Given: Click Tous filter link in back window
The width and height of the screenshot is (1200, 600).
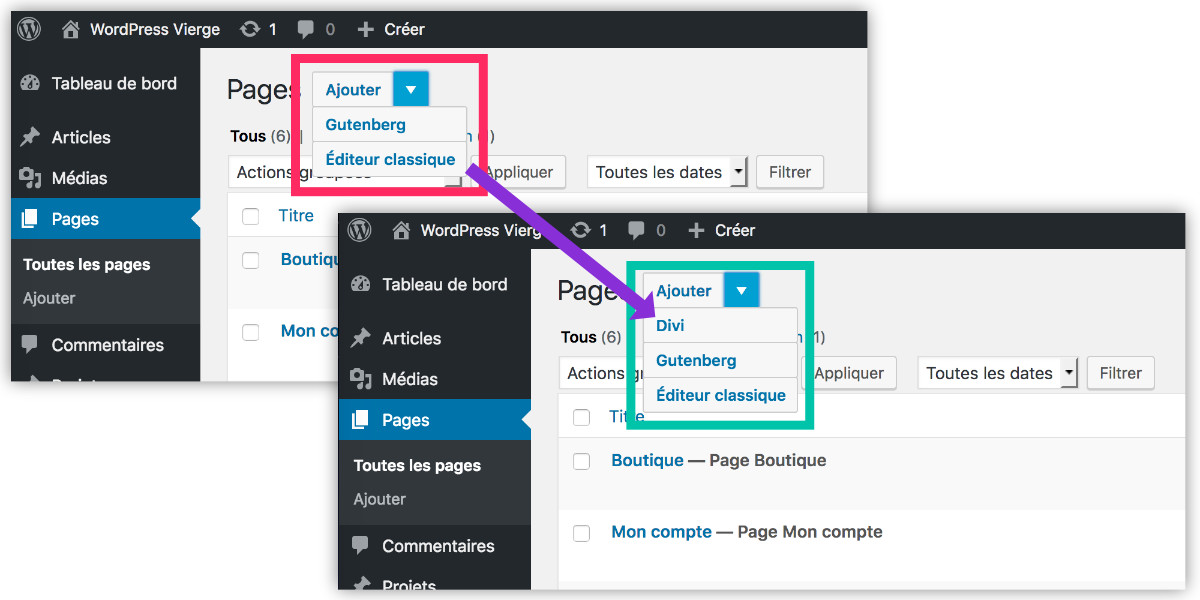Looking at the screenshot, I should click(x=248, y=136).
